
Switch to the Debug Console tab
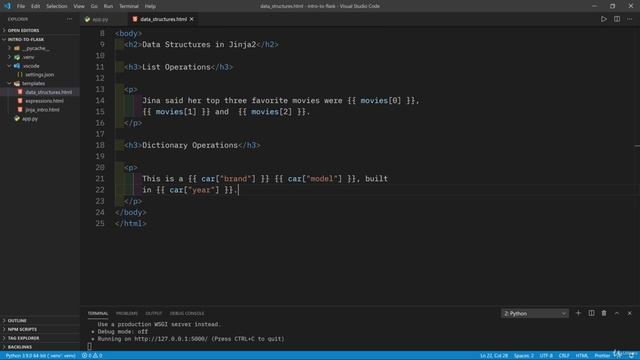[x=187, y=313]
